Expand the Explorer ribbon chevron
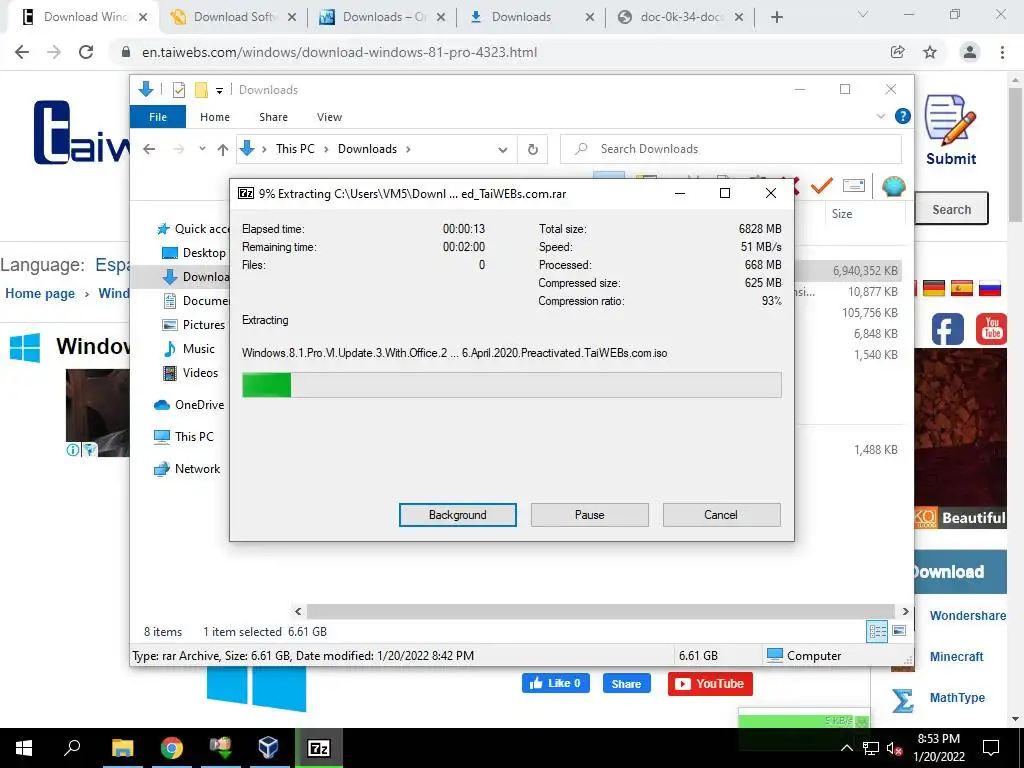The width and height of the screenshot is (1024, 768). click(880, 116)
